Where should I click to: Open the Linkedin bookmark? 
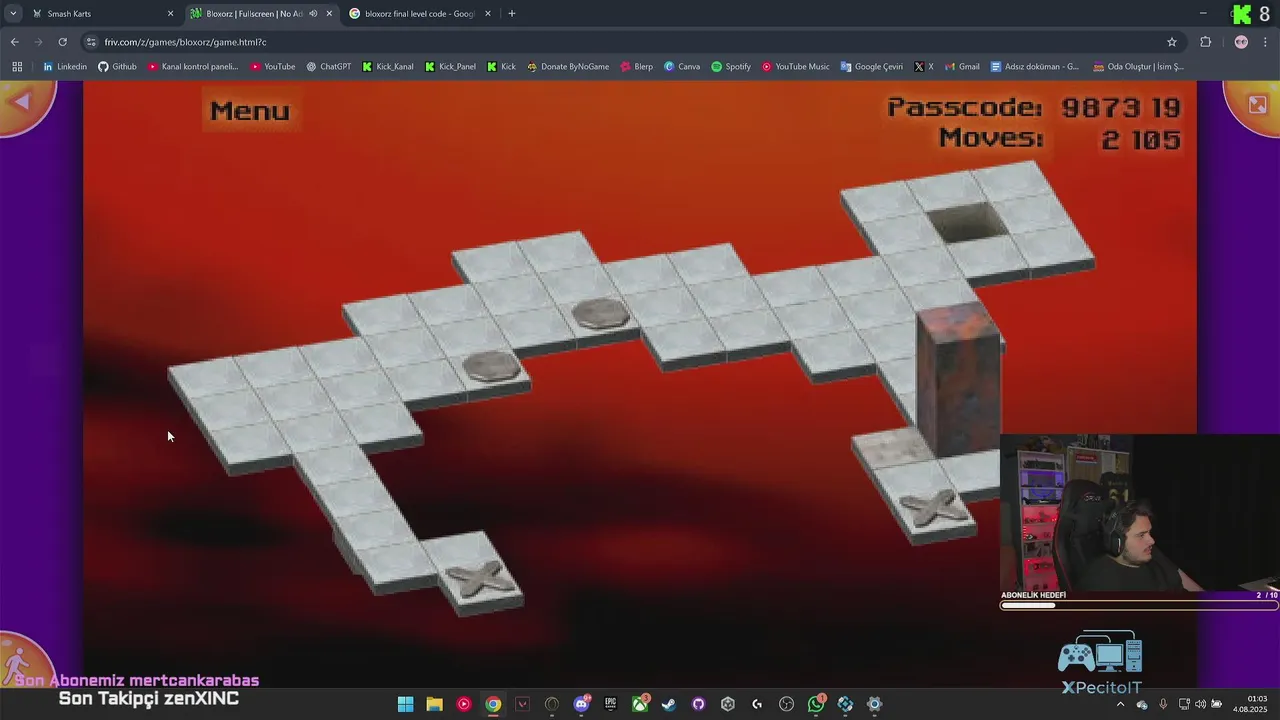pyautogui.click(x=65, y=67)
